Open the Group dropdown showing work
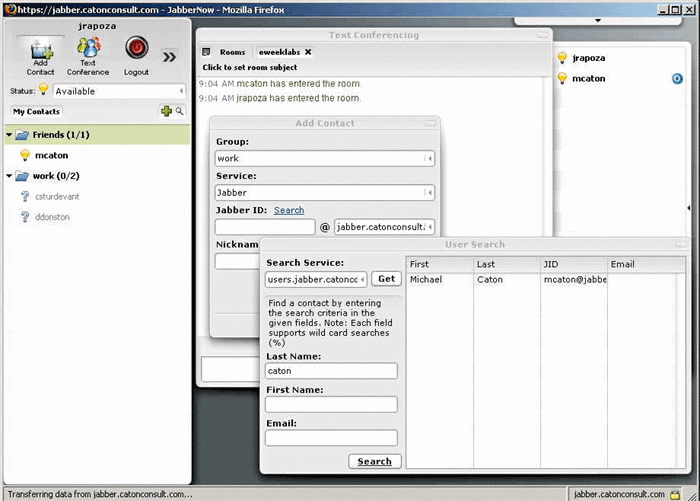The width and height of the screenshot is (700, 501). [325, 159]
